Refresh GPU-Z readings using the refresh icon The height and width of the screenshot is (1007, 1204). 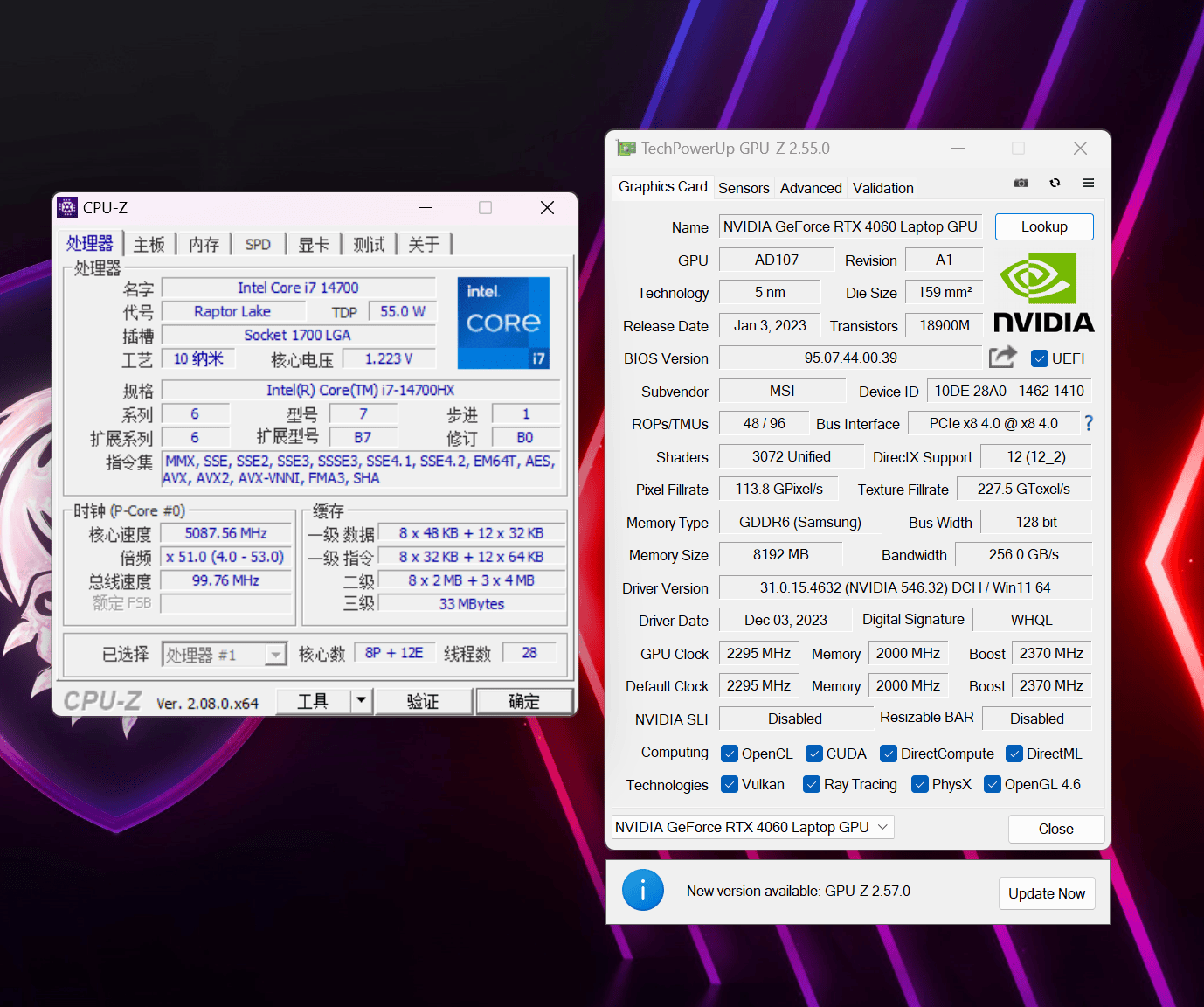coord(1055,183)
